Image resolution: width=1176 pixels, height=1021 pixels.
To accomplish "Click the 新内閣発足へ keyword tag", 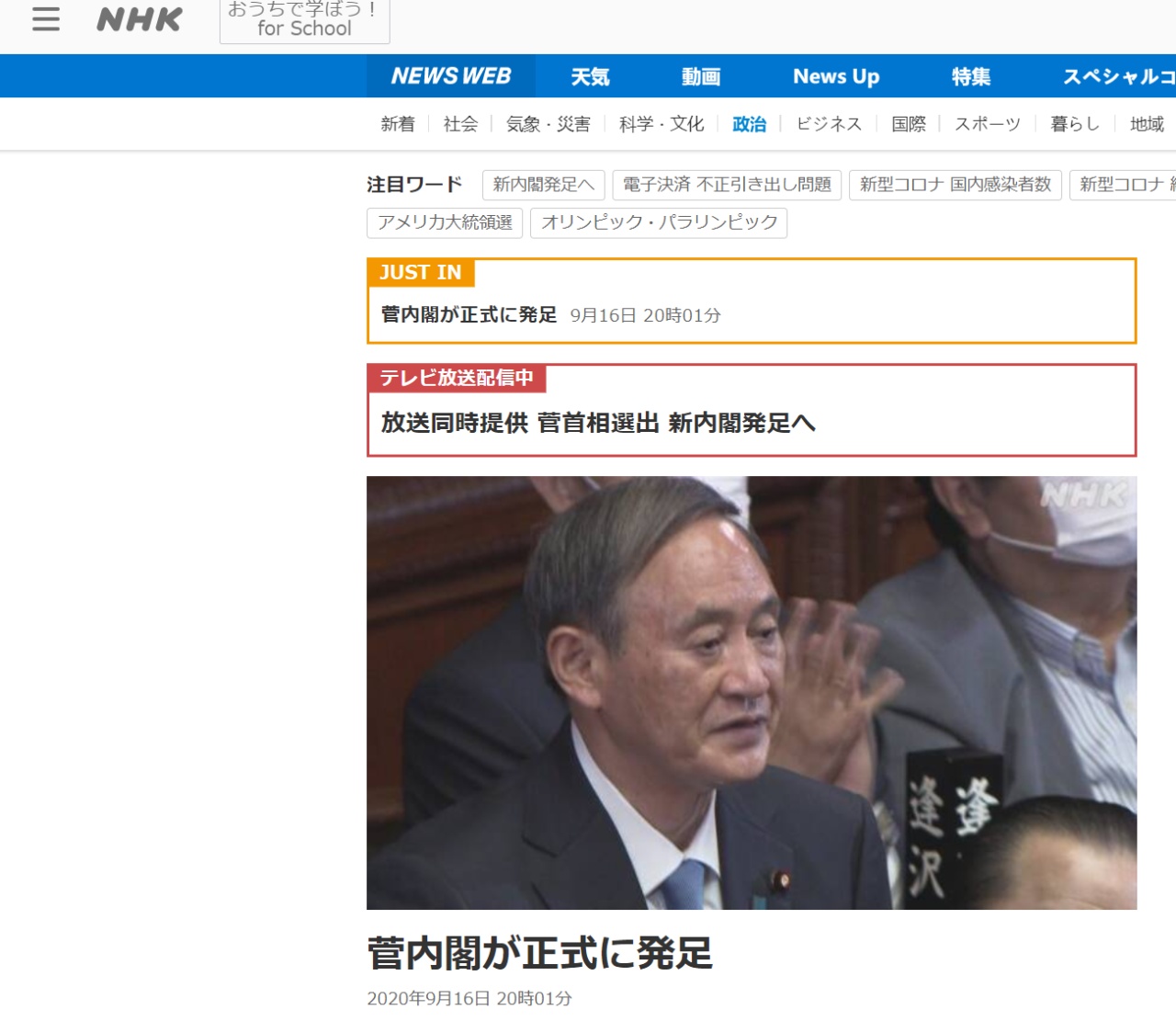I will click(x=542, y=185).
